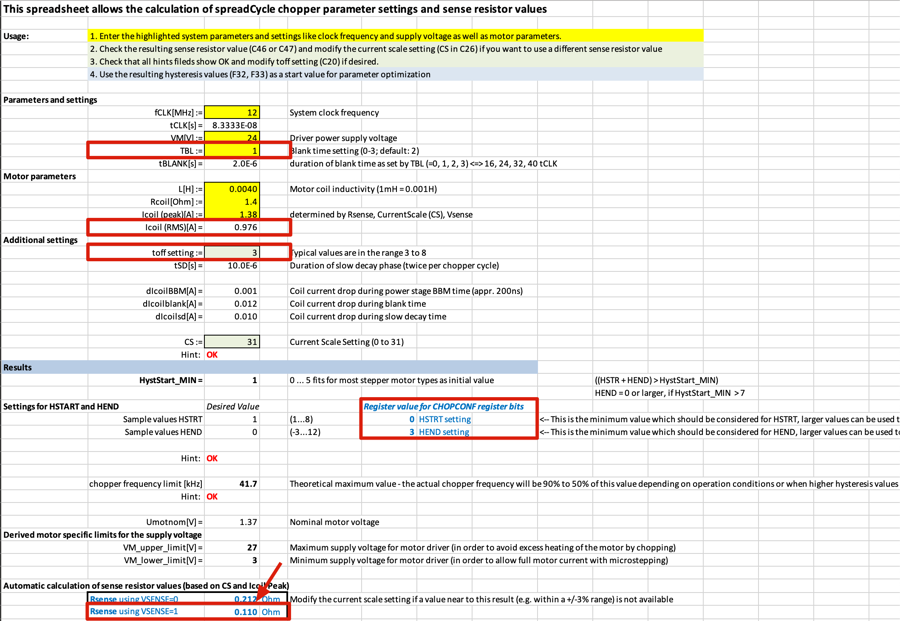Select the CS current scale cell showing 31

(x=232, y=342)
